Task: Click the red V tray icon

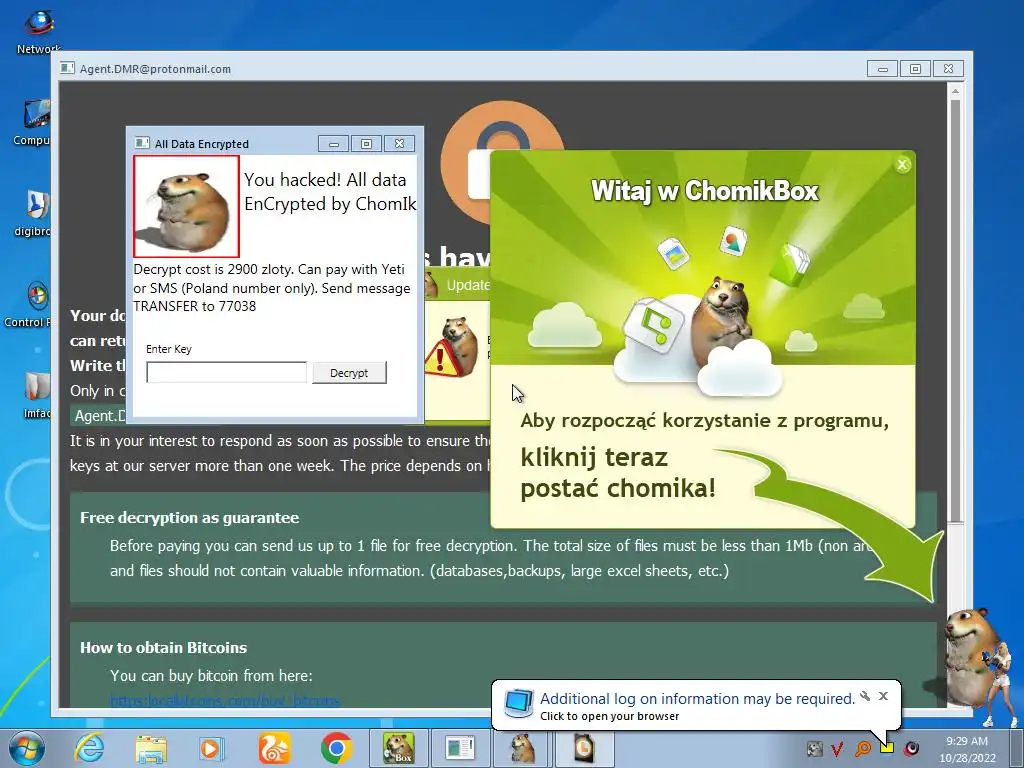Action: (x=837, y=748)
